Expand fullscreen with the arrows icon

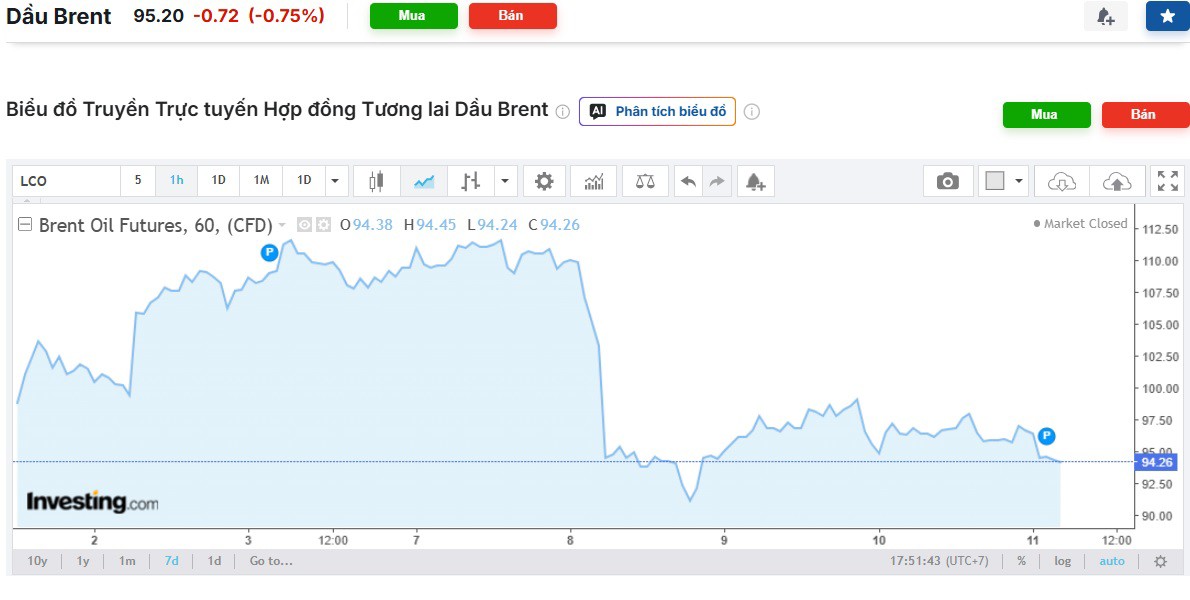(1168, 181)
